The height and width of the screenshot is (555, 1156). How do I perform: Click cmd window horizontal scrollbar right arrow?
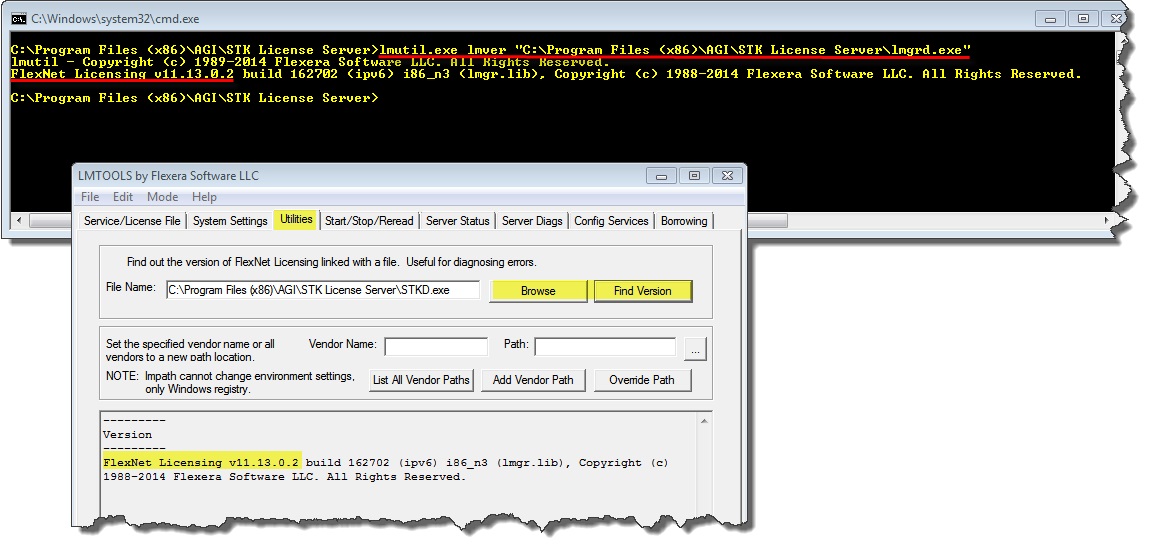tap(1107, 220)
